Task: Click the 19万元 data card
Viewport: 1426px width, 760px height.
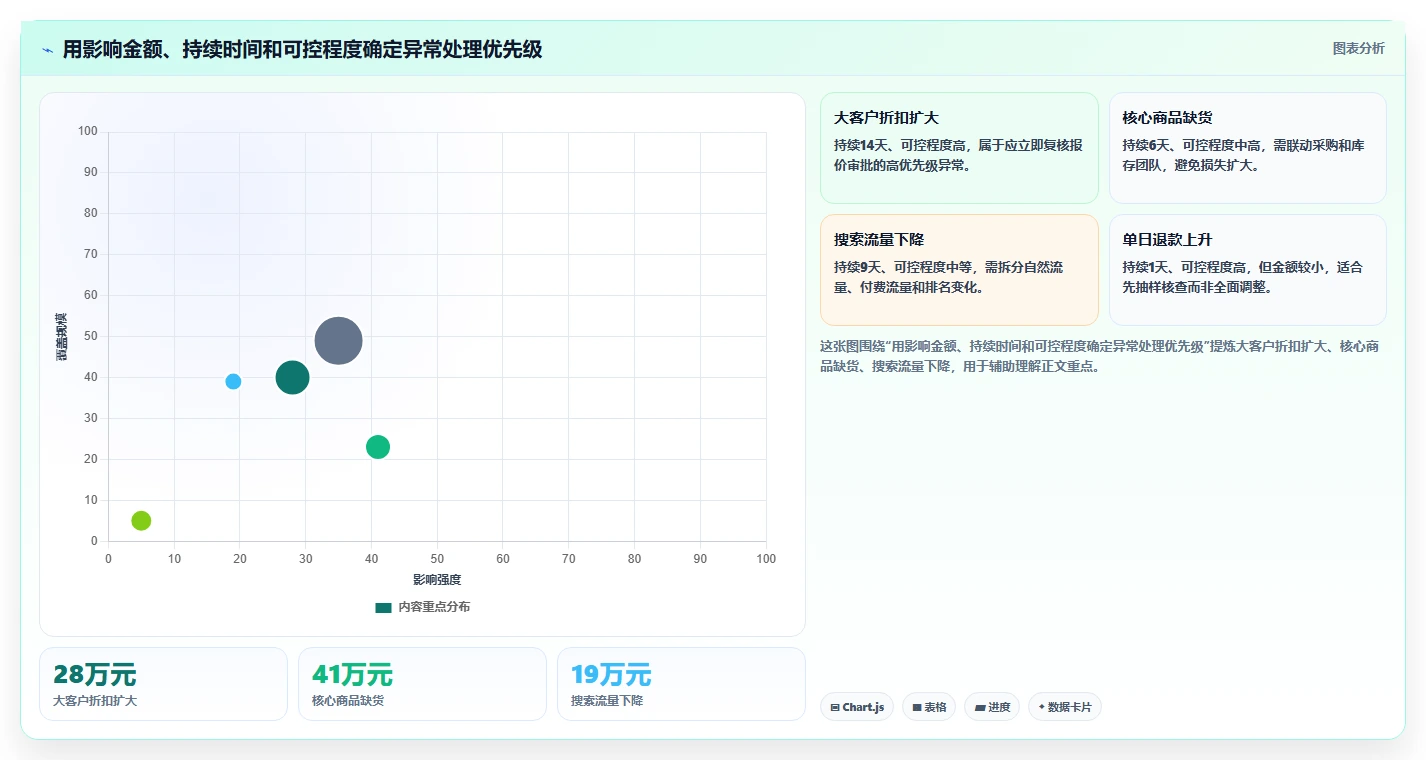Action: (x=681, y=684)
